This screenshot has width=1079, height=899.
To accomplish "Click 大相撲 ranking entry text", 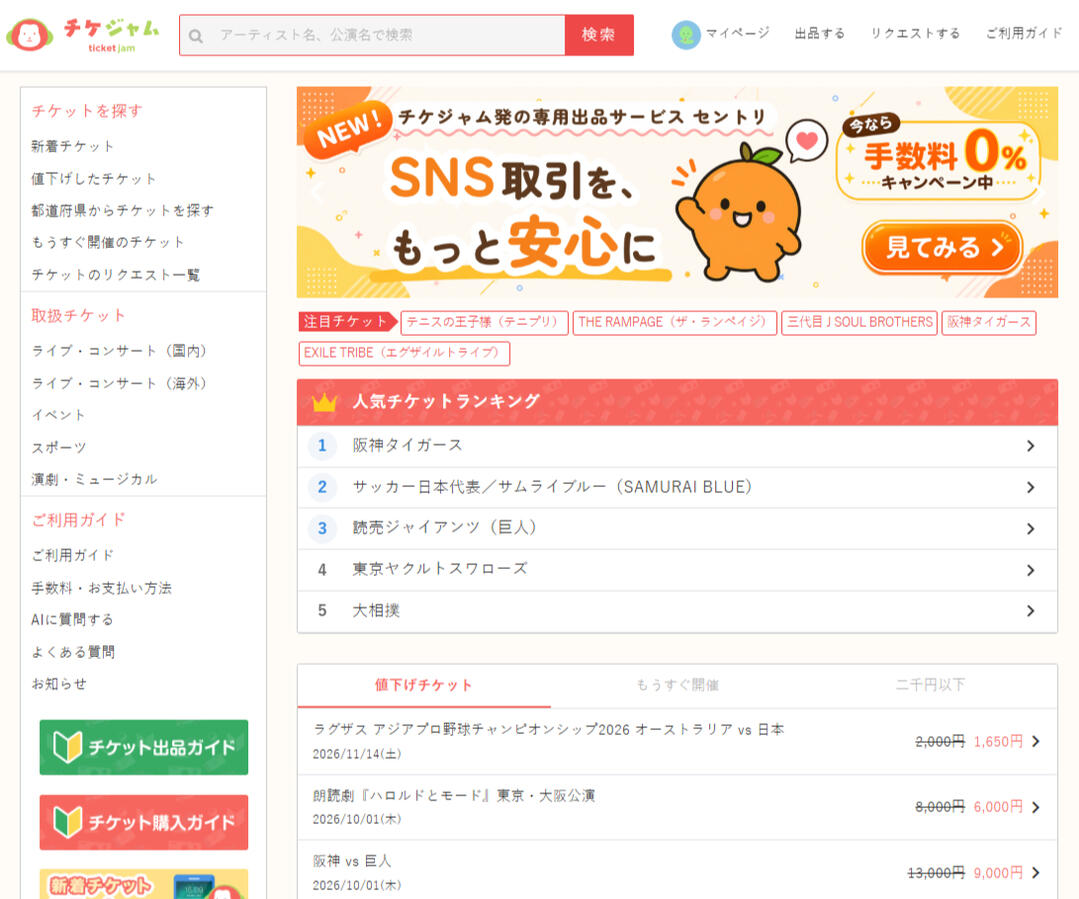I will [376, 611].
